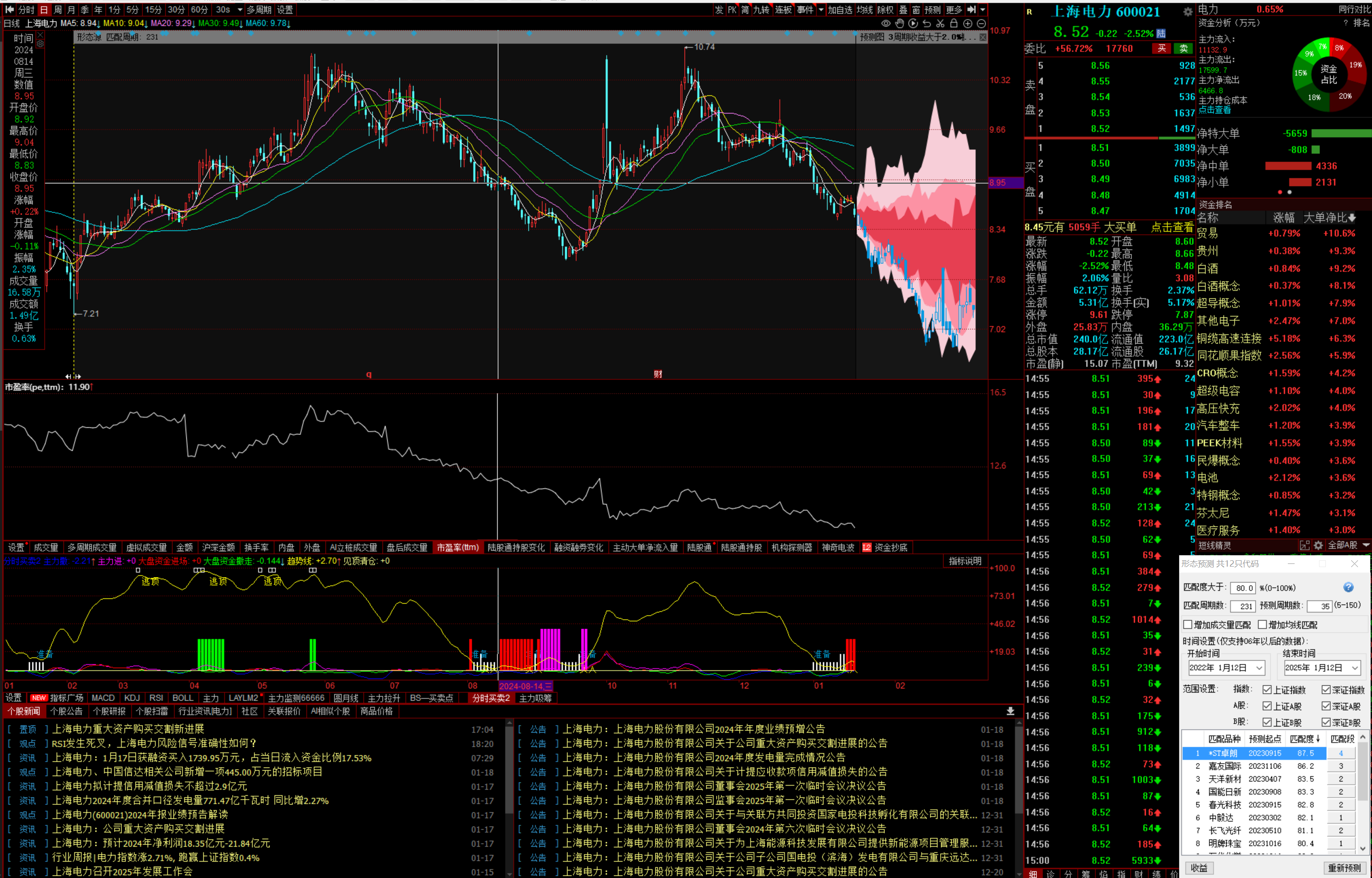Expand the 多周期 dropdown in top toolbar
The height and width of the screenshot is (878, 1372).
pos(258,10)
